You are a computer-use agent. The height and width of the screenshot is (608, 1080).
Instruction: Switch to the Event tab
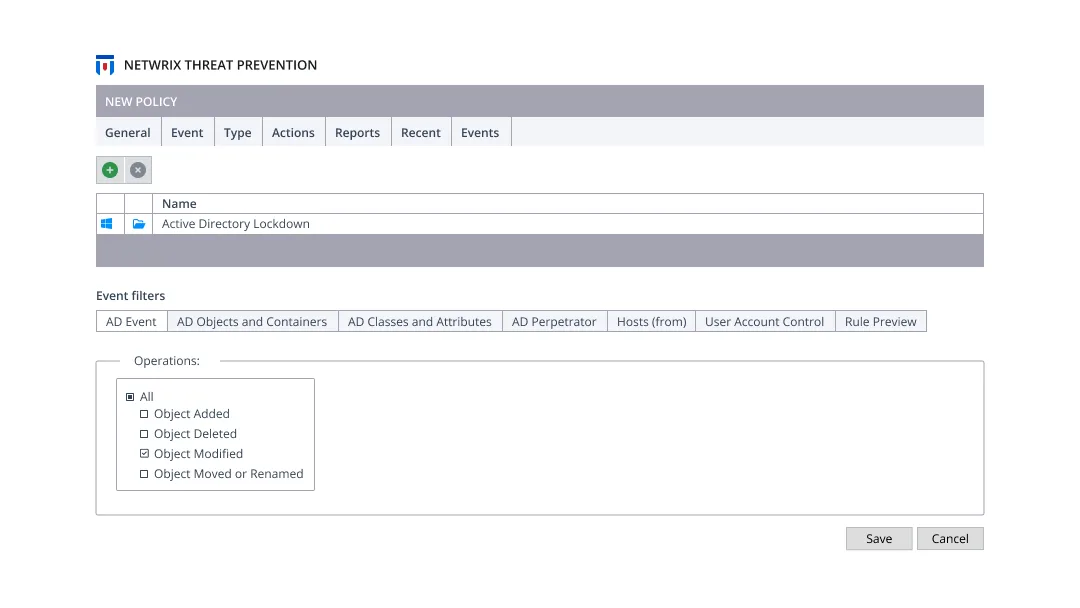[187, 132]
